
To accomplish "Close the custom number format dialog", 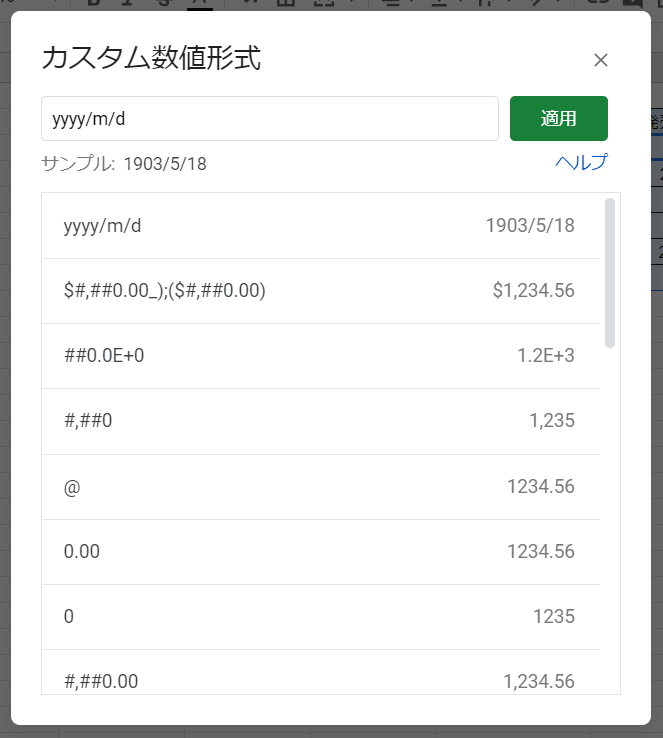I will [601, 60].
